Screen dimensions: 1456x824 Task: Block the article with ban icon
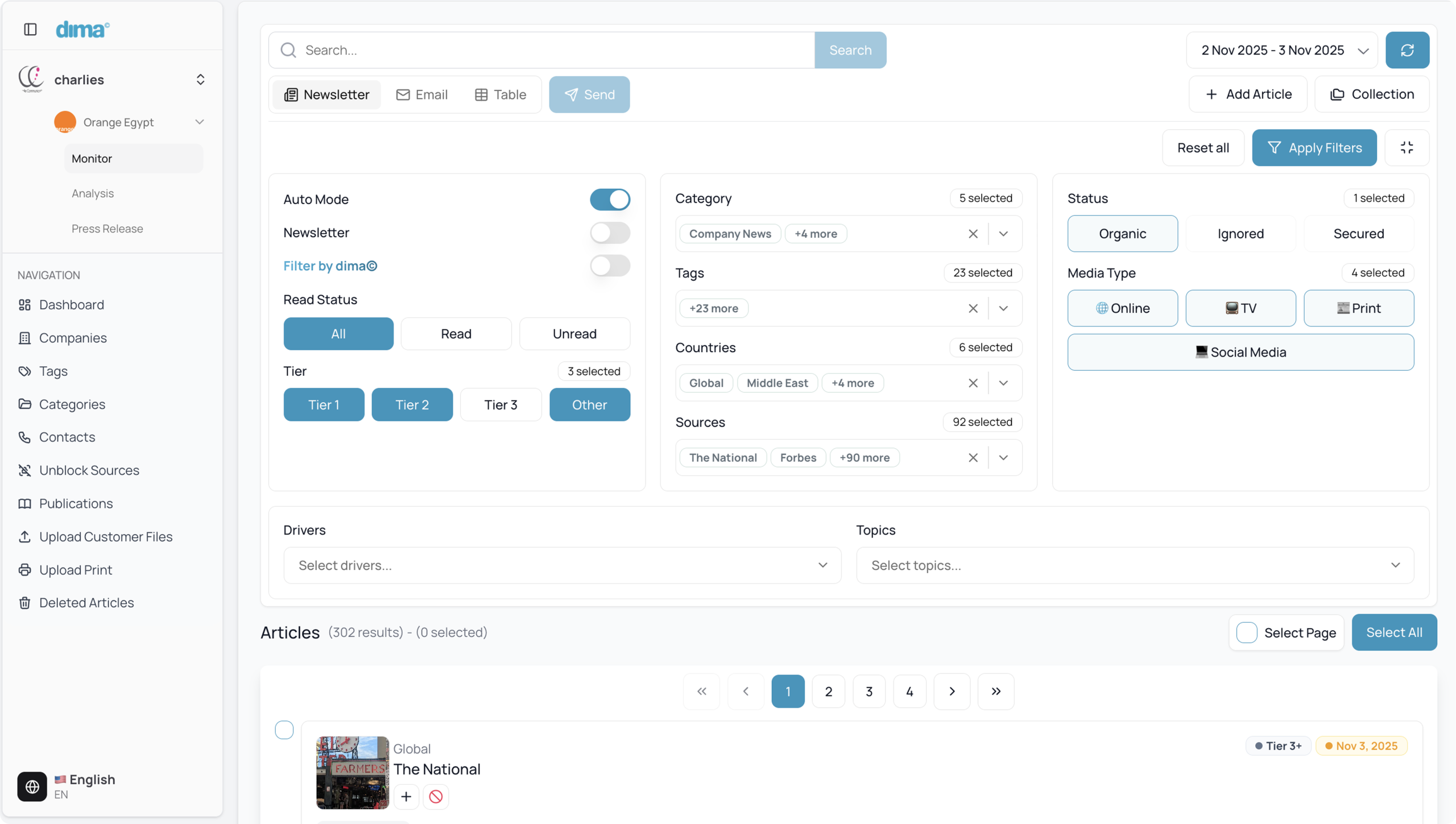point(436,797)
